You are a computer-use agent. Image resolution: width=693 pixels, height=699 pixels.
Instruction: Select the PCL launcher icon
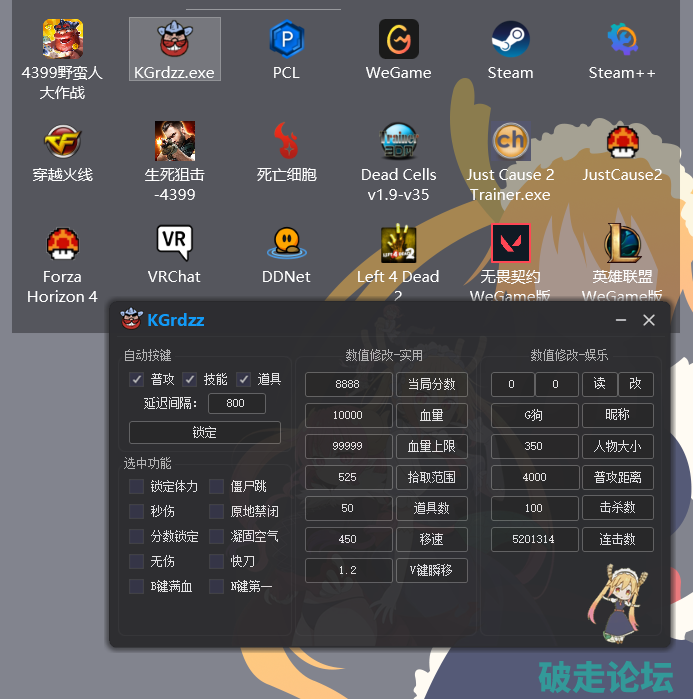pos(286,41)
